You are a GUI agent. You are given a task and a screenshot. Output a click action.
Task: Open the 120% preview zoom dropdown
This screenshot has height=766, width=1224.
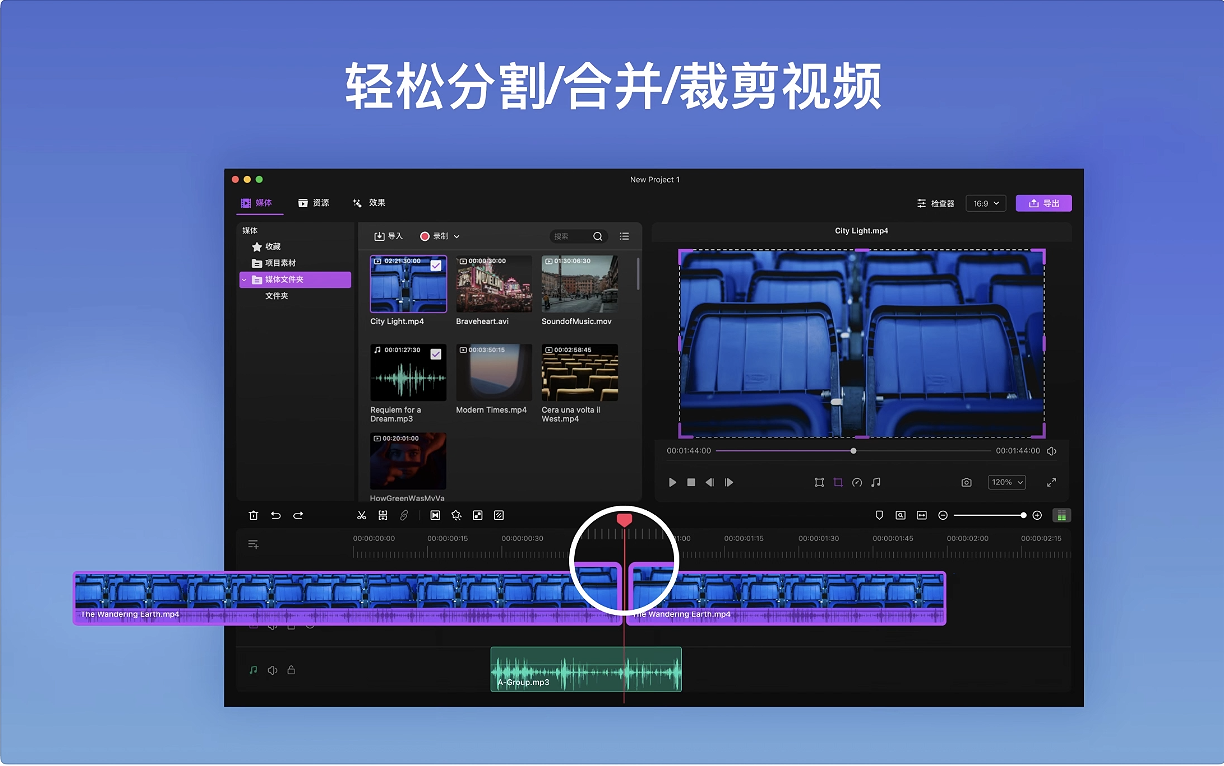[1006, 482]
